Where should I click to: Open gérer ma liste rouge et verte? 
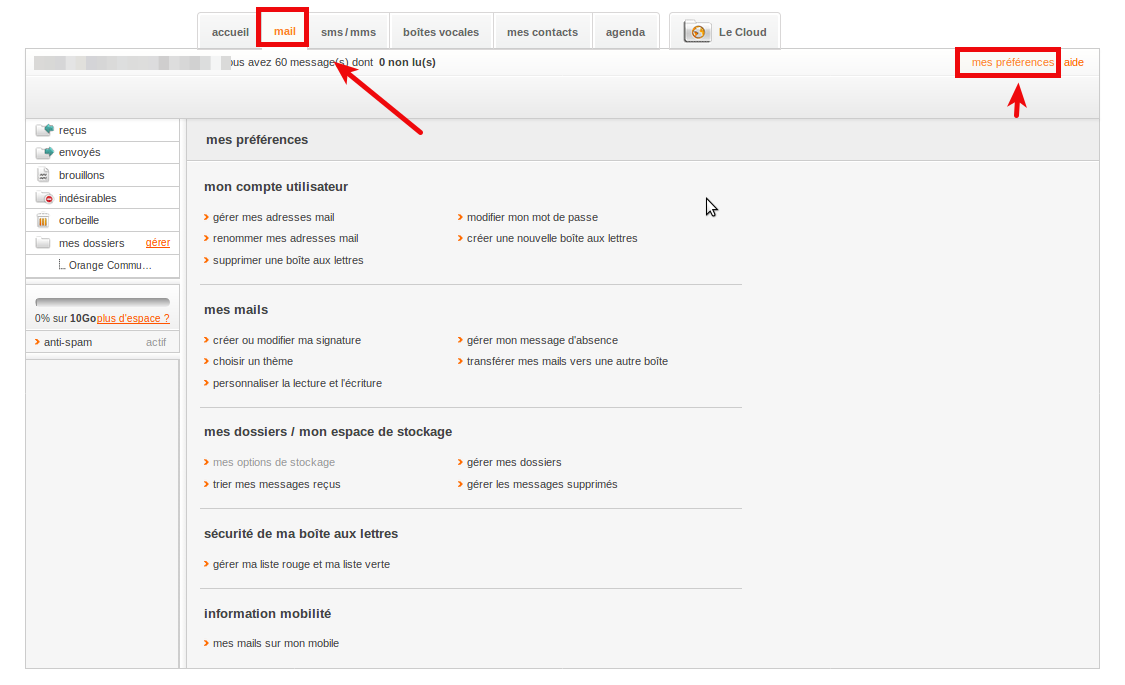(301, 564)
